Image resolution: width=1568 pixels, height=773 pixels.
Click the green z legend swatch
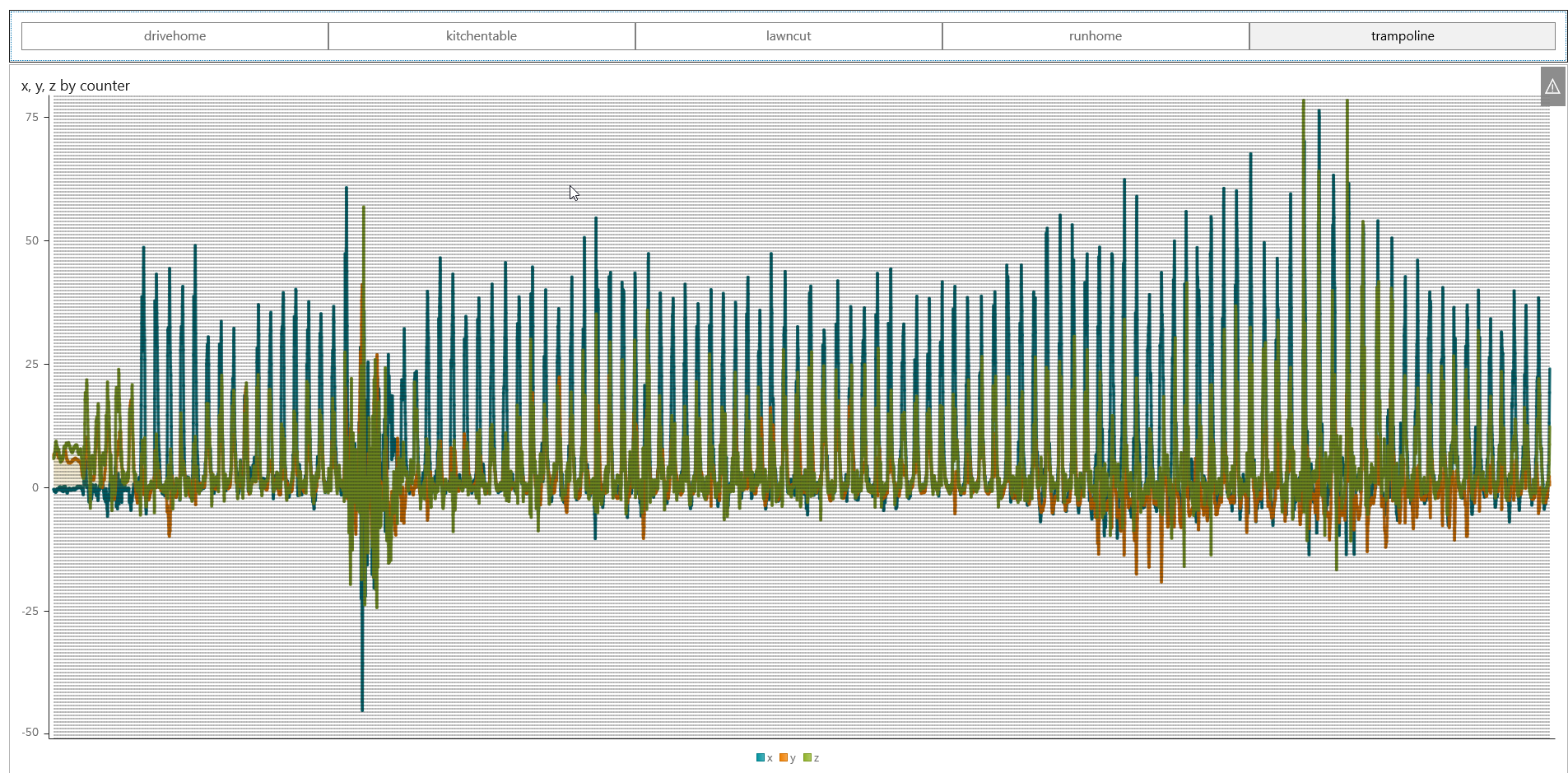[x=807, y=758]
